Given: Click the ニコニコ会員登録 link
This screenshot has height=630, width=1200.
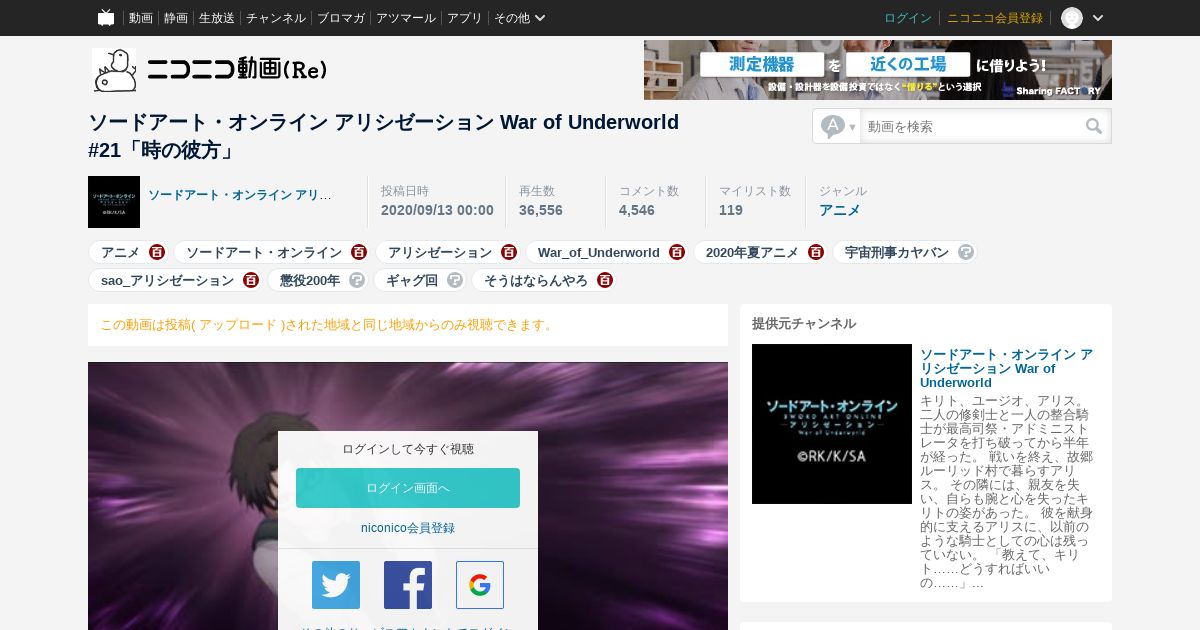Looking at the screenshot, I should [x=995, y=18].
